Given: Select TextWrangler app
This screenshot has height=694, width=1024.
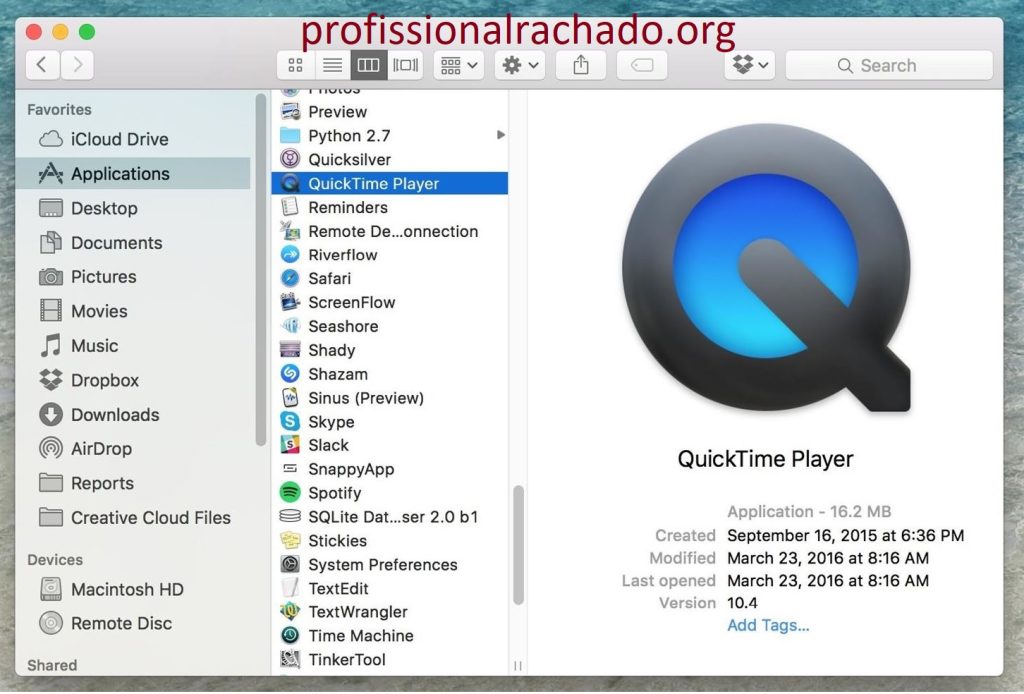Looking at the screenshot, I should 389,612.
